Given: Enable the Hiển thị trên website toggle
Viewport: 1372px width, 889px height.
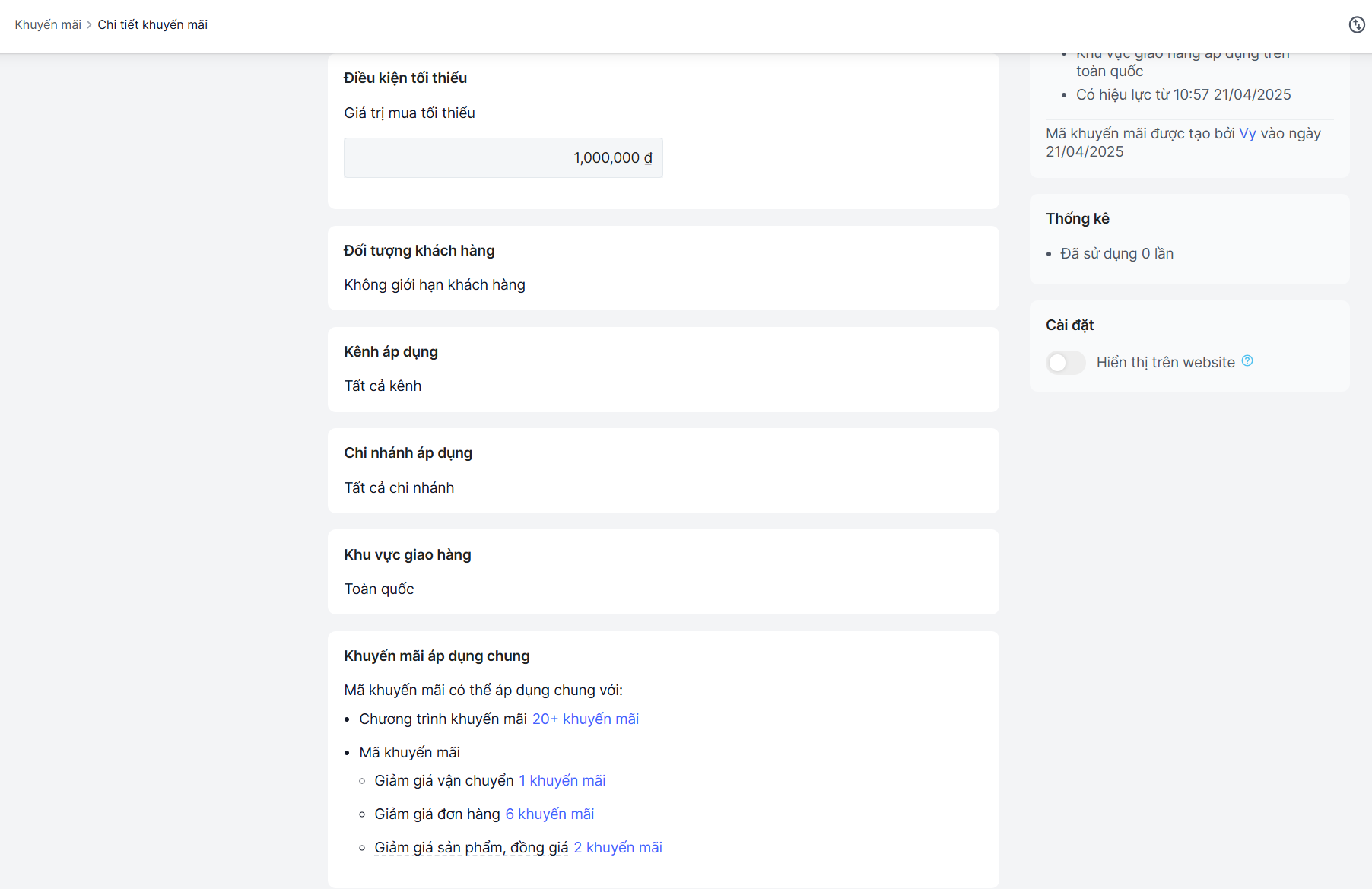Looking at the screenshot, I should [x=1066, y=363].
